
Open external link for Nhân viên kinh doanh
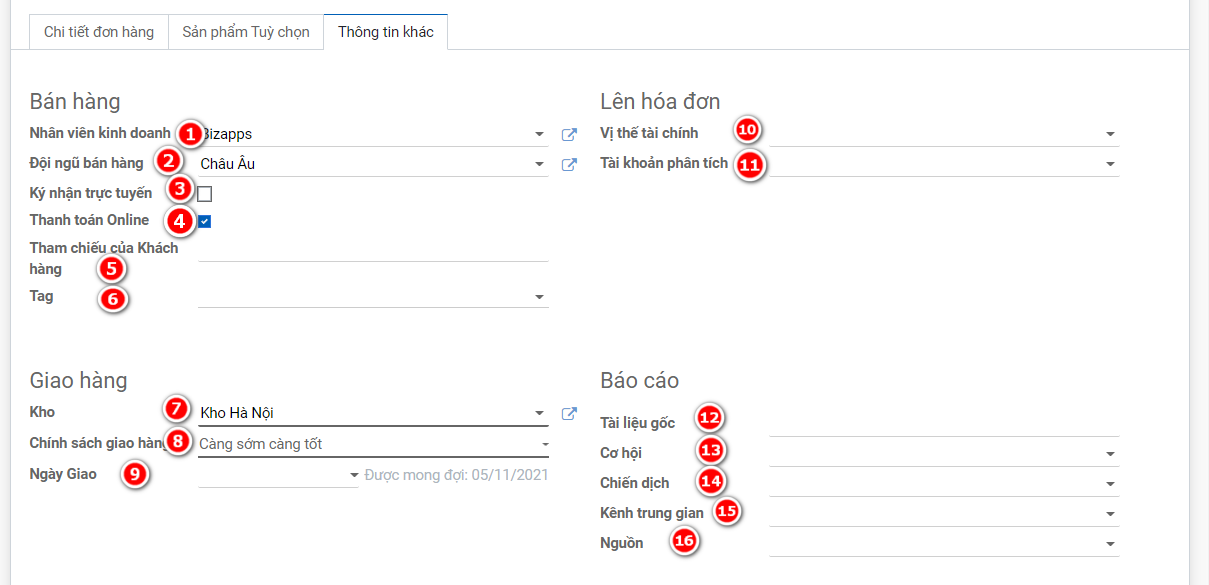point(569,134)
